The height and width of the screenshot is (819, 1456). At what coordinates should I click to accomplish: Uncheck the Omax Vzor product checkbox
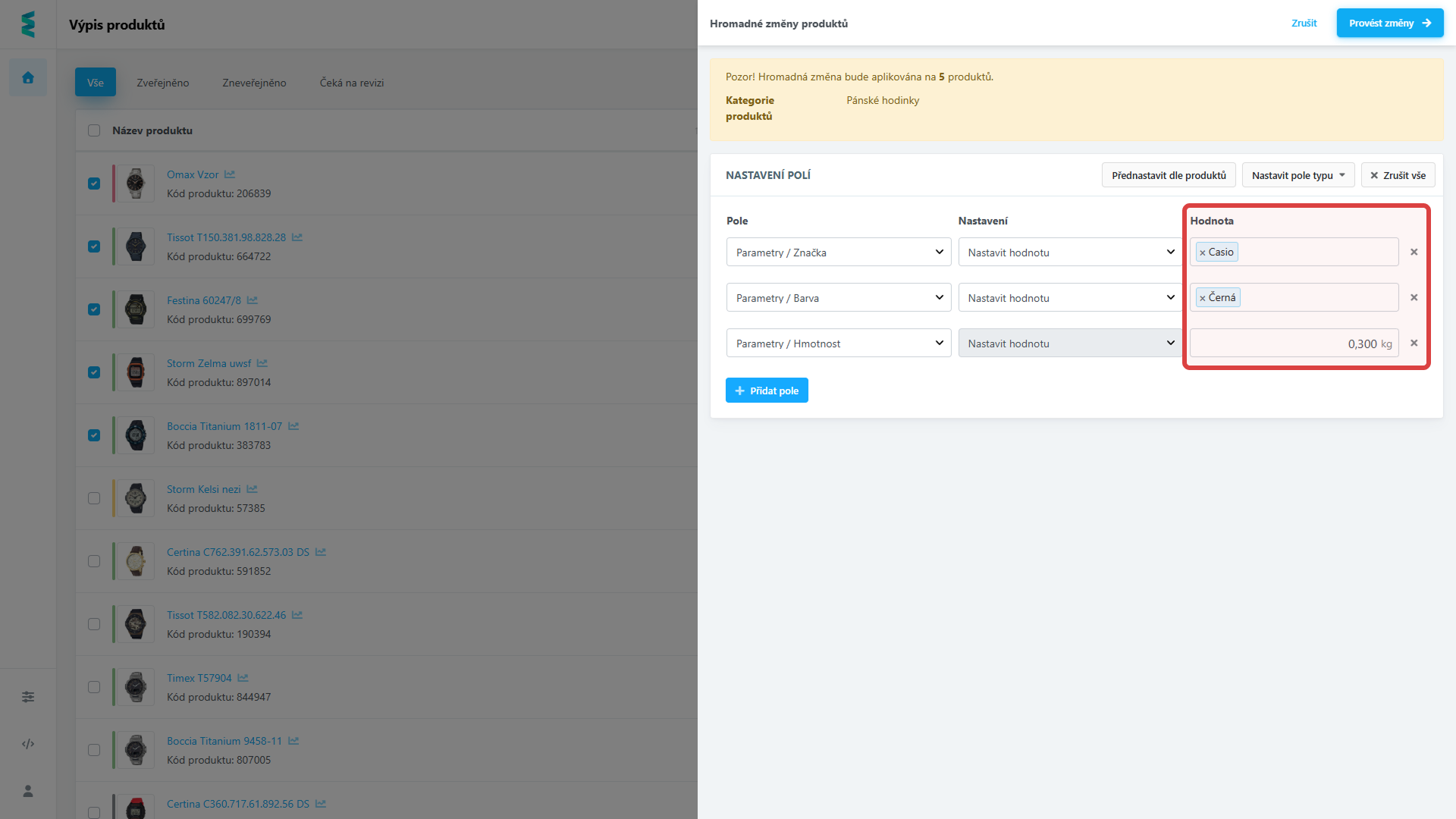tap(94, 184)
